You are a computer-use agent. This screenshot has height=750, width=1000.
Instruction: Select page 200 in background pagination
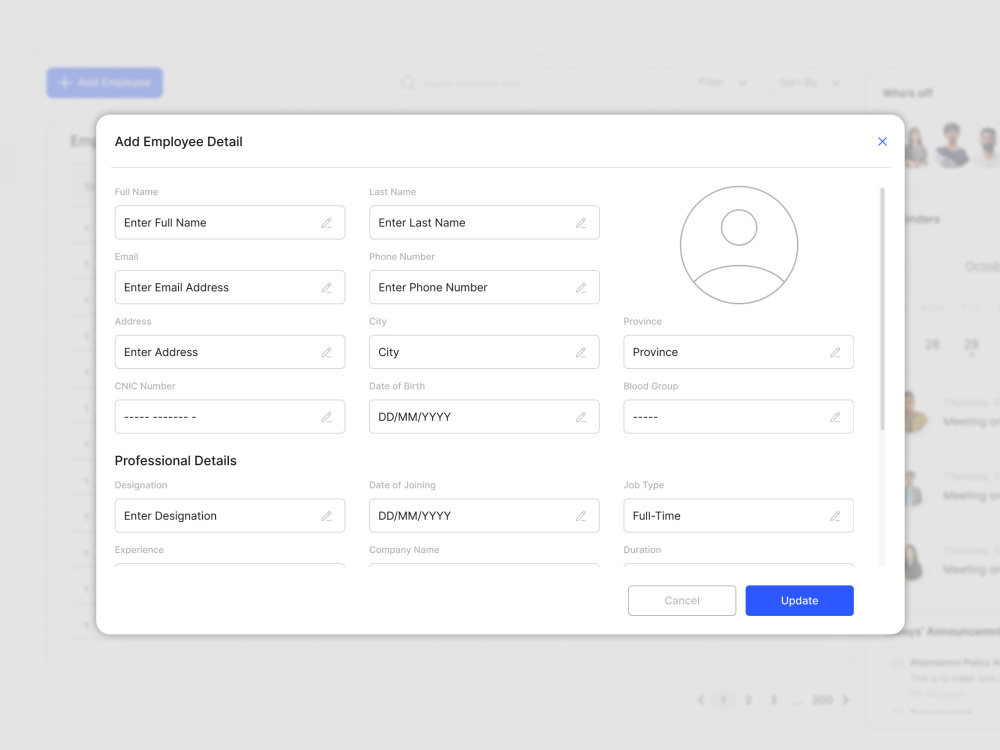[822, 700]
